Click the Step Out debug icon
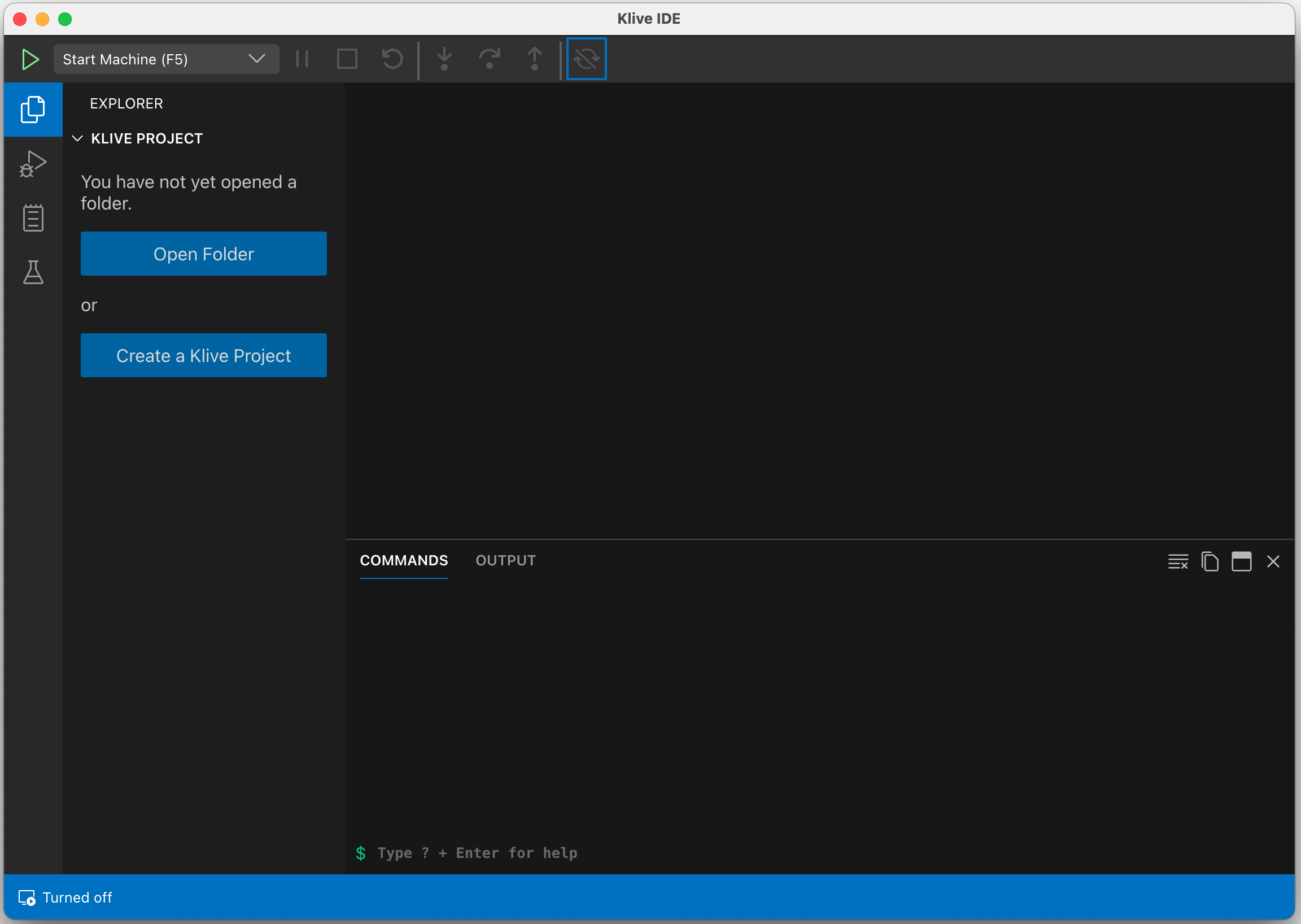This screenshot has height=924, width=1301. click(x=534, y=59)
